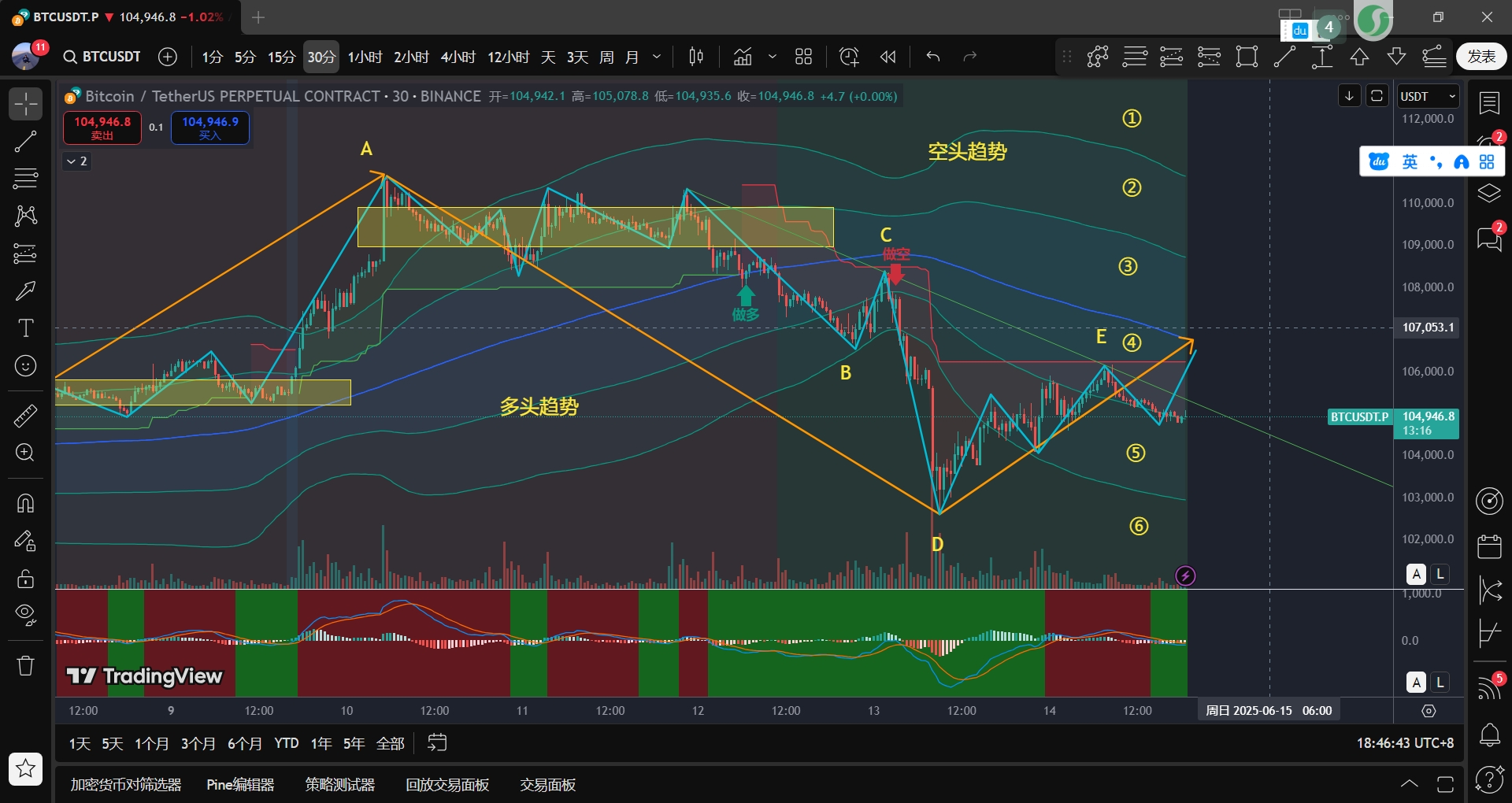Set chart range to YTD
1512x803 pixels.
coord(286,743)
